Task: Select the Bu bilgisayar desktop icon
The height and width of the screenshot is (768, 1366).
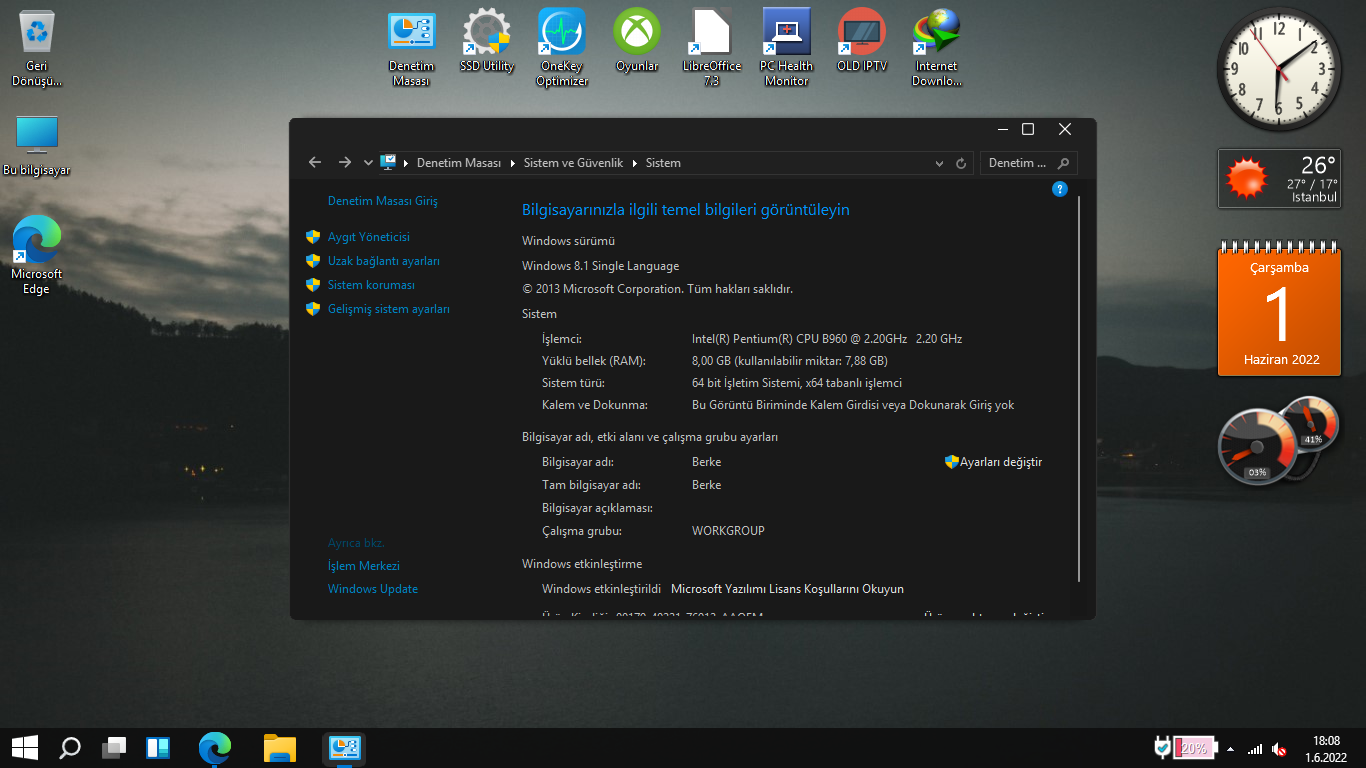Action: click(x=37, y=145)
